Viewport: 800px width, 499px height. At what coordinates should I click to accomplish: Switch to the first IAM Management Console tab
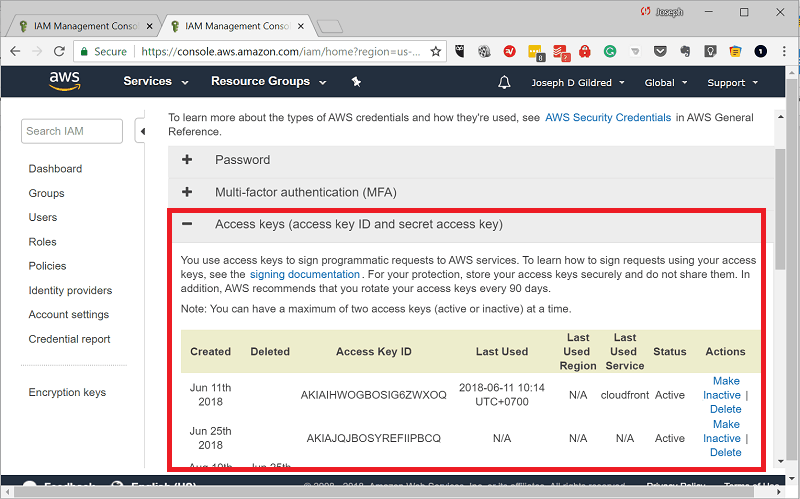pyautogui.click(x=82, y=26)
